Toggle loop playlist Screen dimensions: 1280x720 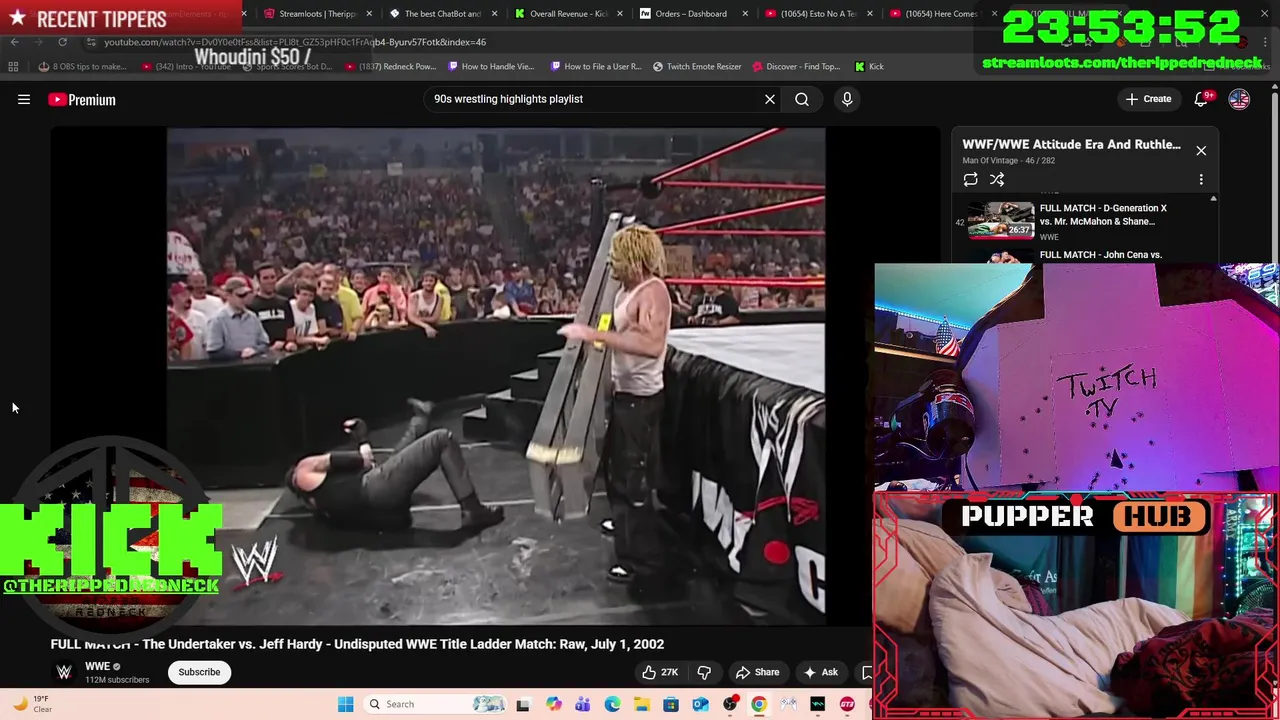[970, 179]
